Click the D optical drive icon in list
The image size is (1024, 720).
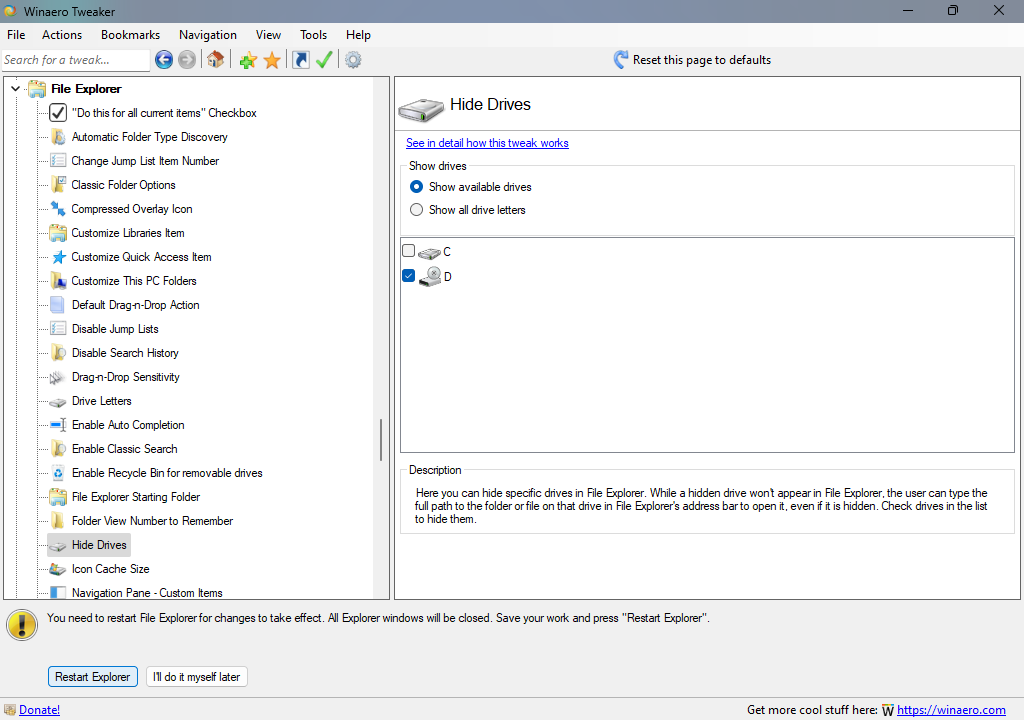430,276
